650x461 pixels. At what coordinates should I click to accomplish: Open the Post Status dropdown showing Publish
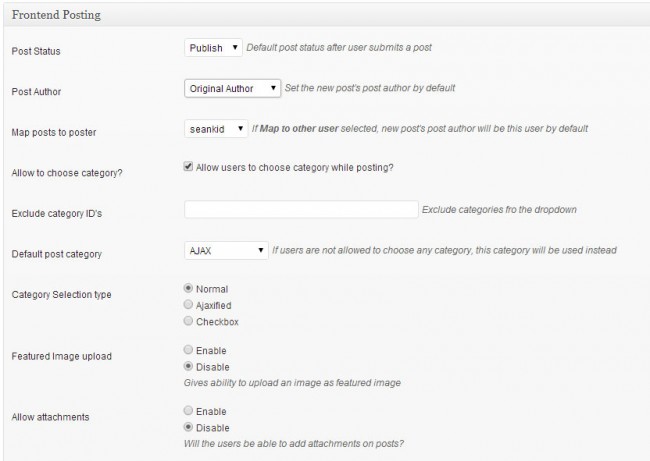[213, 48]
